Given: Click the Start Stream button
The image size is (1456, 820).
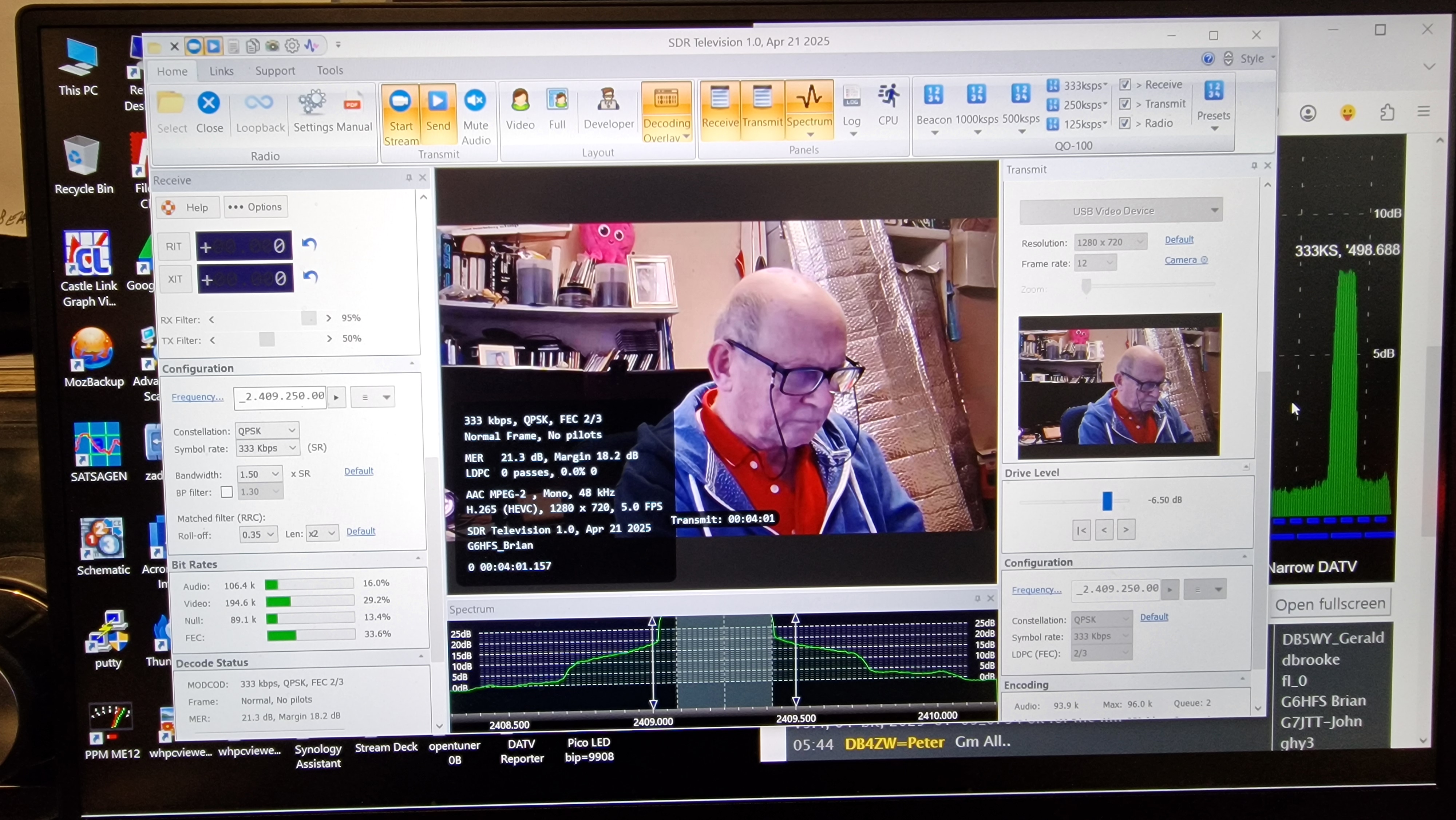Looking at the screenshot, I should (x=400, y=116).
